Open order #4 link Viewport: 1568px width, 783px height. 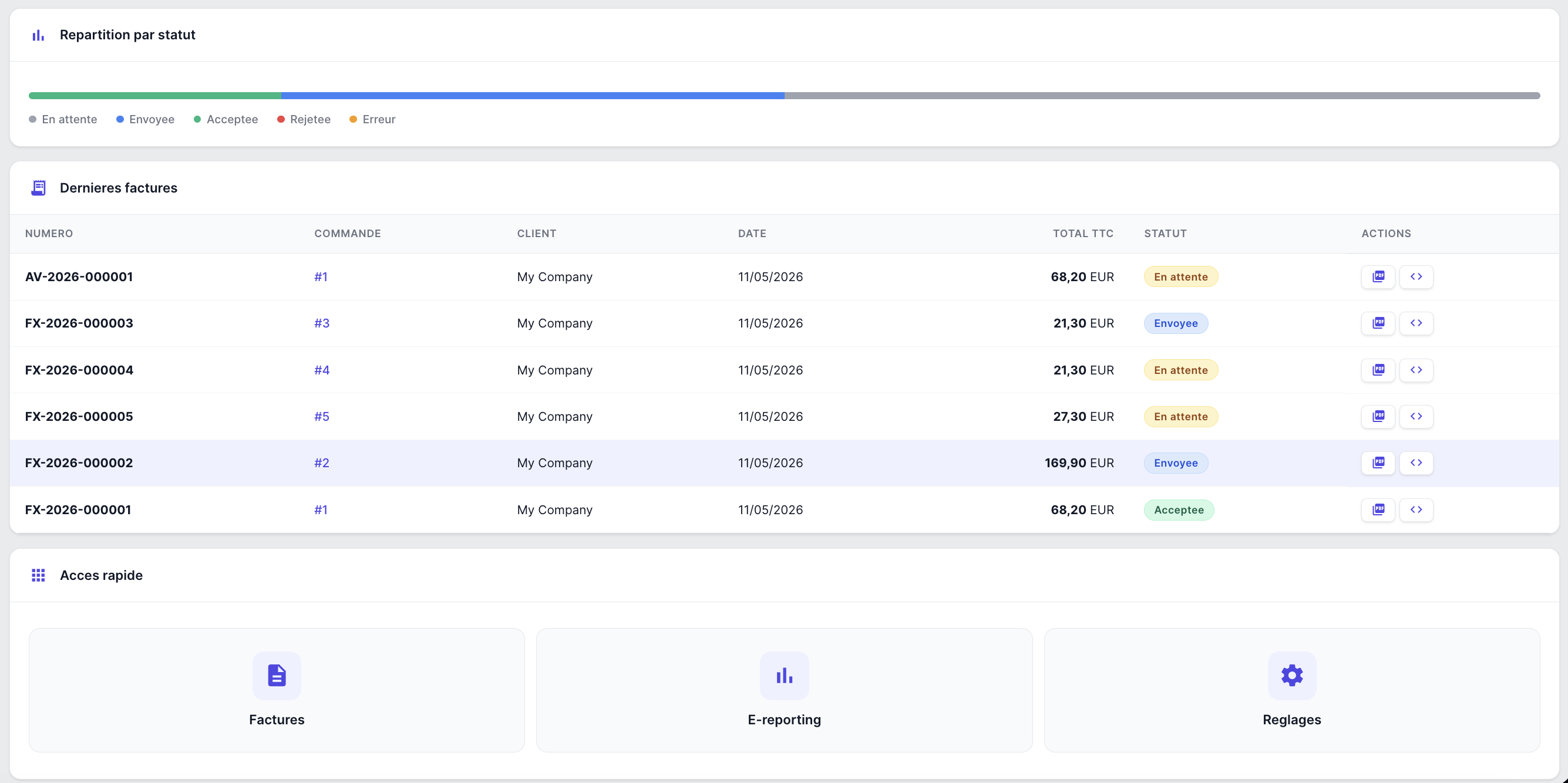point(322,370)
